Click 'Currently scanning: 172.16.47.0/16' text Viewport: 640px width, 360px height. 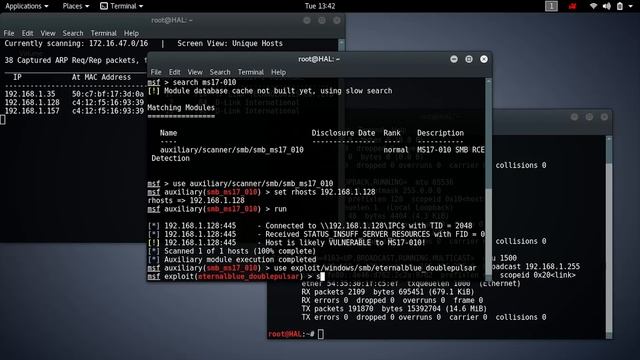pos(76,43)
